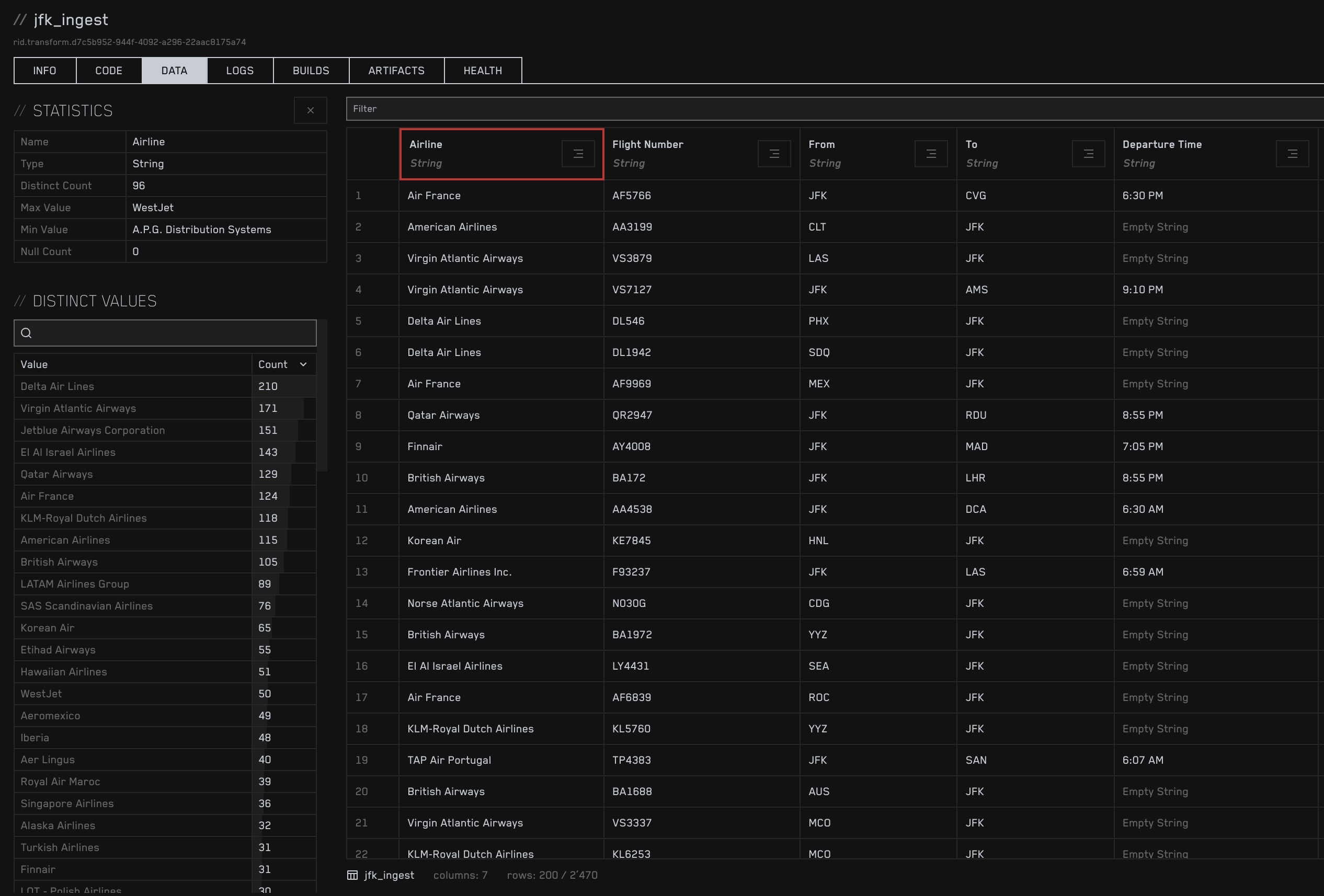Open the Flight Number column menu icon
The width and height of the screenshot is (1324, 896).
pyautogui.click(x=774, y=154)
